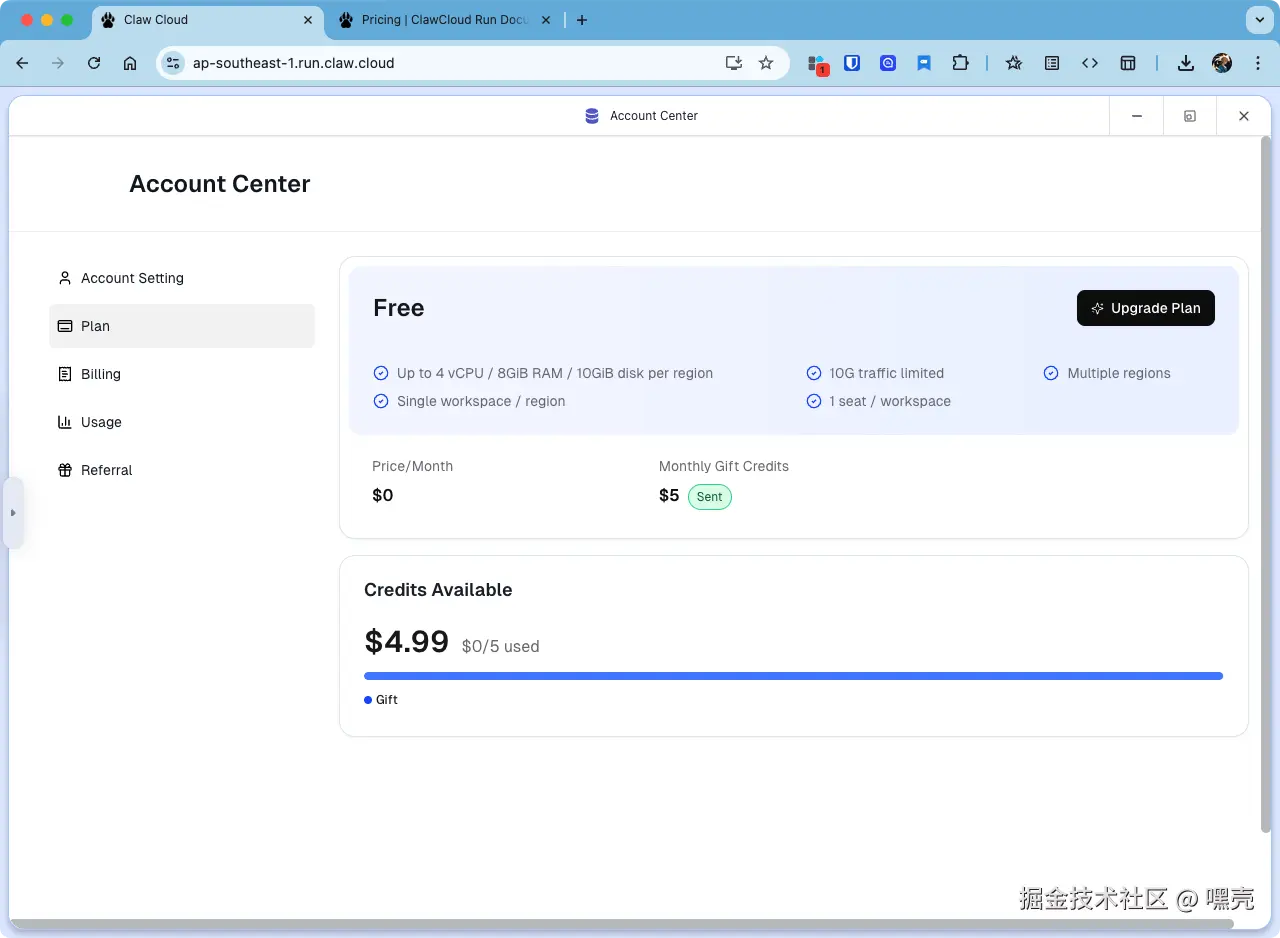Click the Upgrade Plan button
This screenshot has height=938, width=1280.
1146,308
